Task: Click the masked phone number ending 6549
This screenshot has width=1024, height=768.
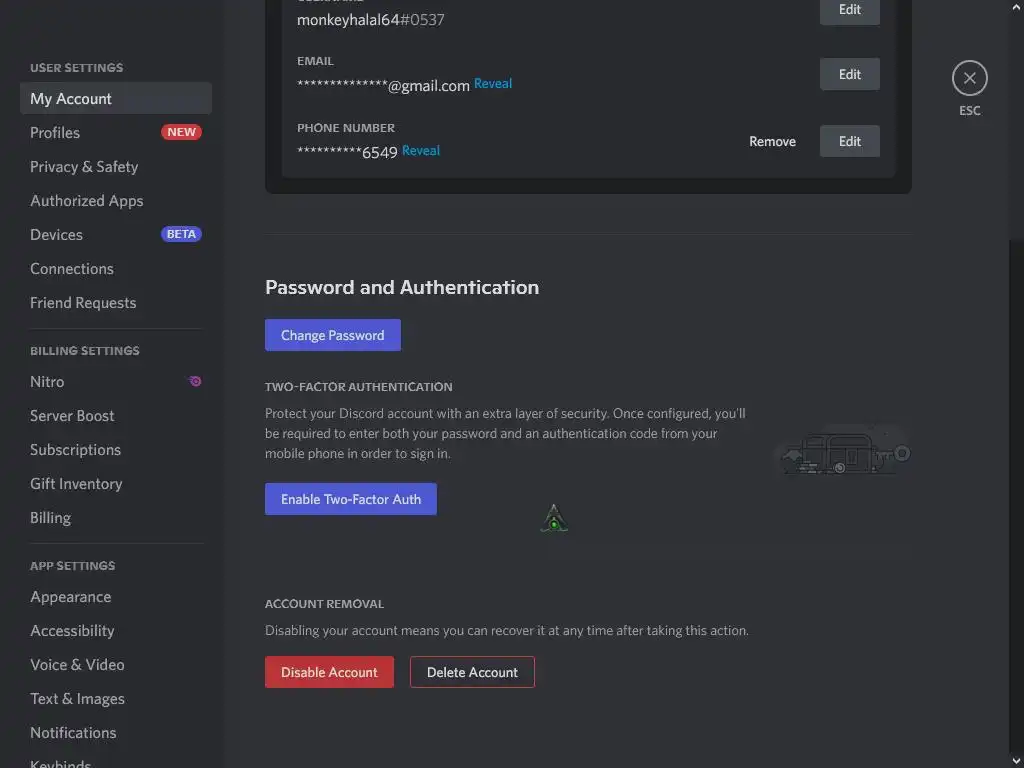Action: 347,152
